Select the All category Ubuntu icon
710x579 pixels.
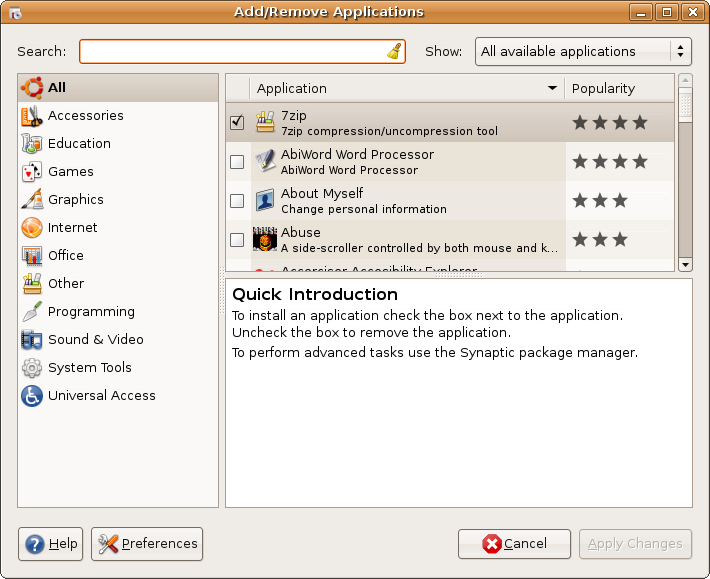tap(32, 87)
